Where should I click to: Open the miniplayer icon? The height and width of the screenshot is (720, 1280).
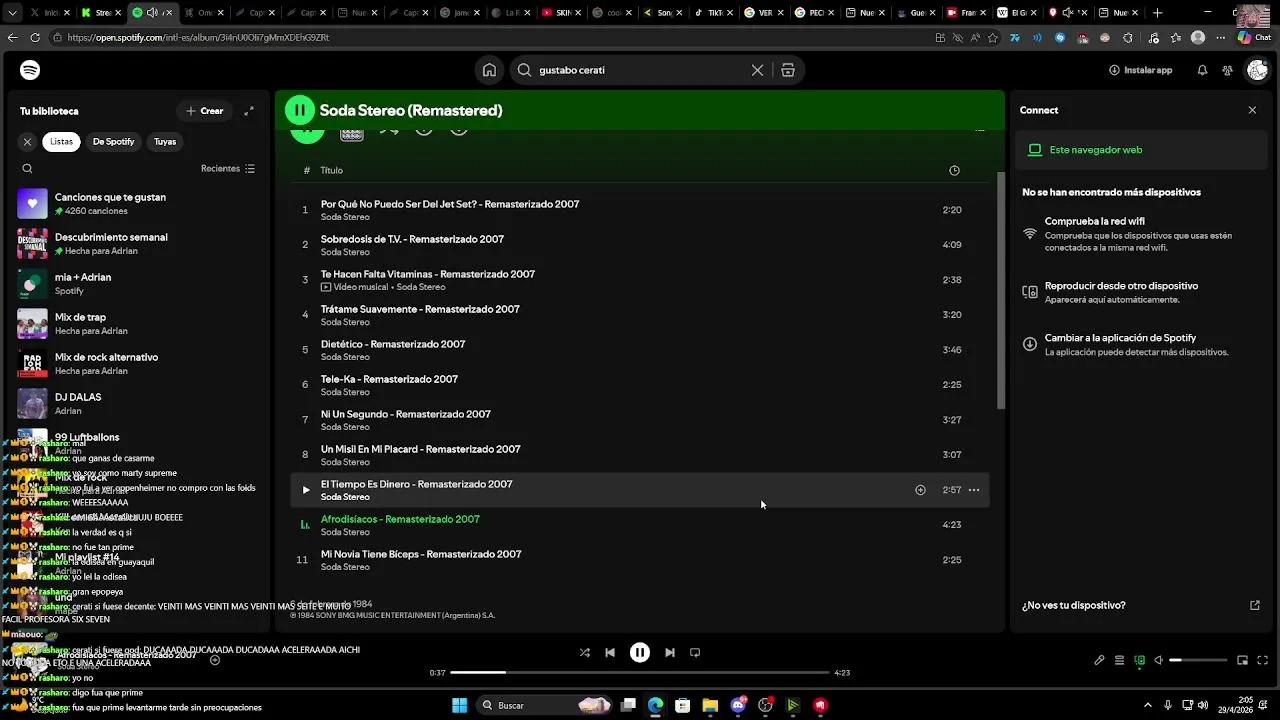pyautogui.click(x=1242, y=660)
